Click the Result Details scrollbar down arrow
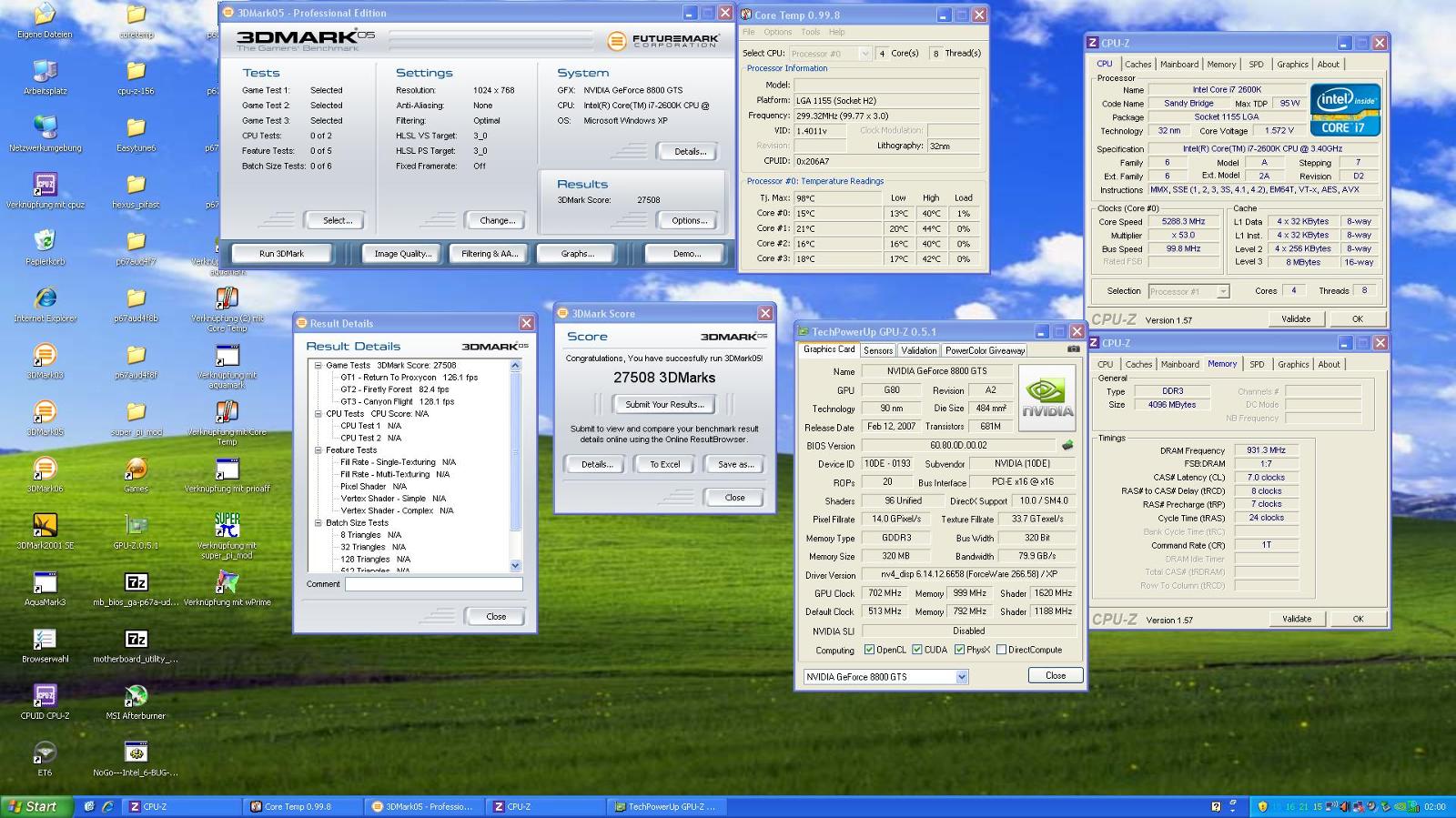Image resolution: width=1456 pixels, height=818 pixels. click(516, 565)
